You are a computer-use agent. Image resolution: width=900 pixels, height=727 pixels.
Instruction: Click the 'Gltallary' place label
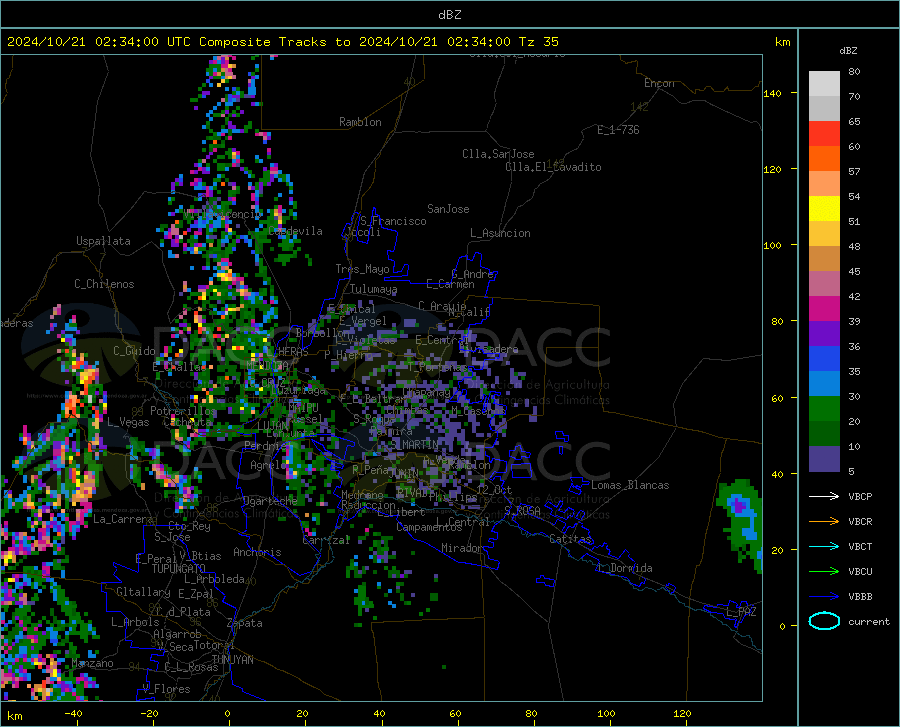143,592
